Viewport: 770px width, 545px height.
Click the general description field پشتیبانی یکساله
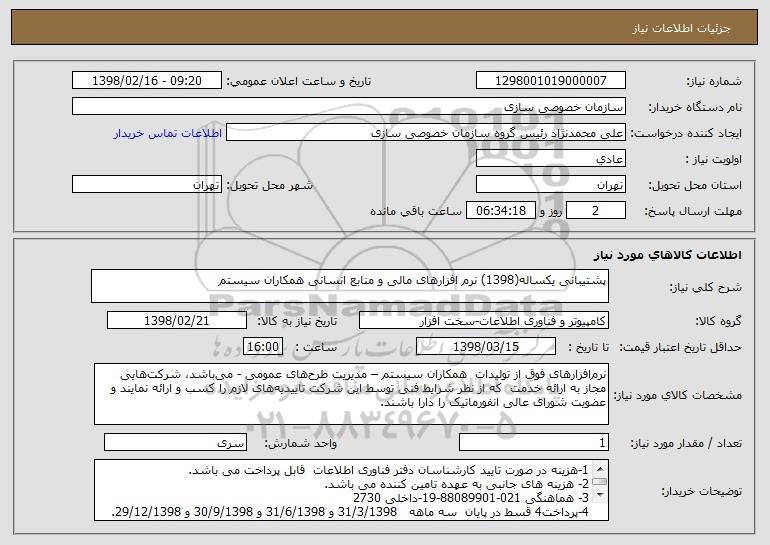[x=350, y=286]
